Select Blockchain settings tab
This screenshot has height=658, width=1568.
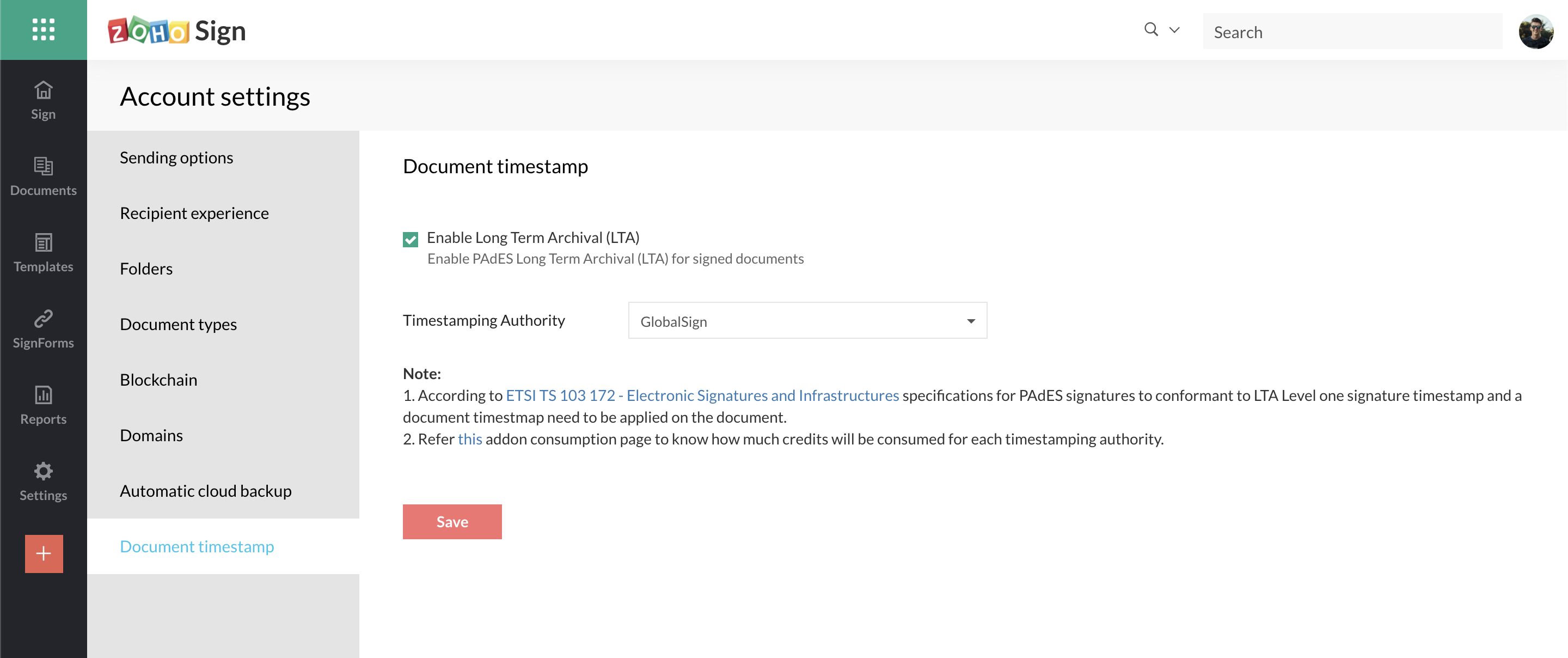tap(158, 380)
